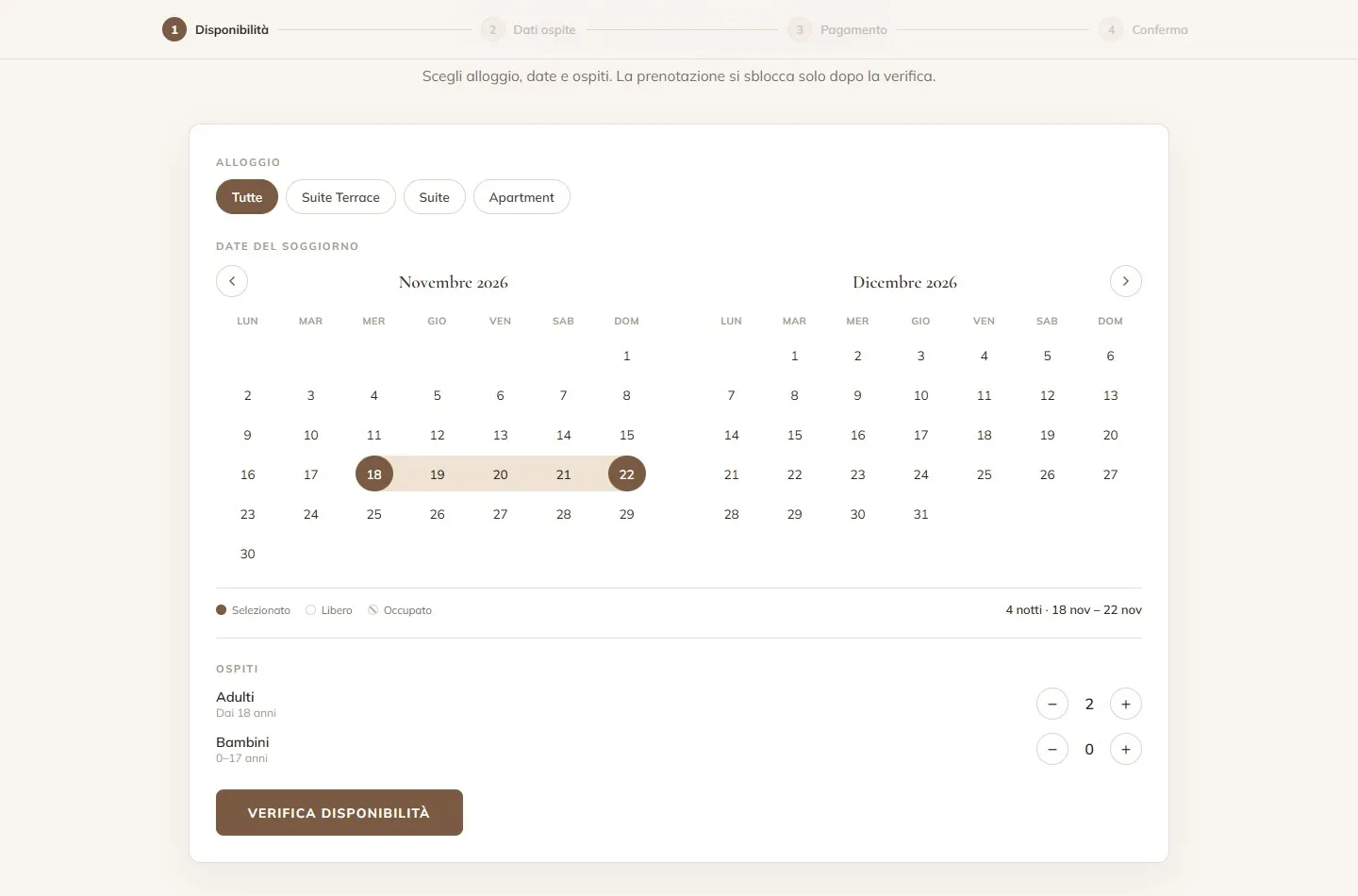Select check-out date 22 November
This screenshot has height=896, width=1358.
627,473
